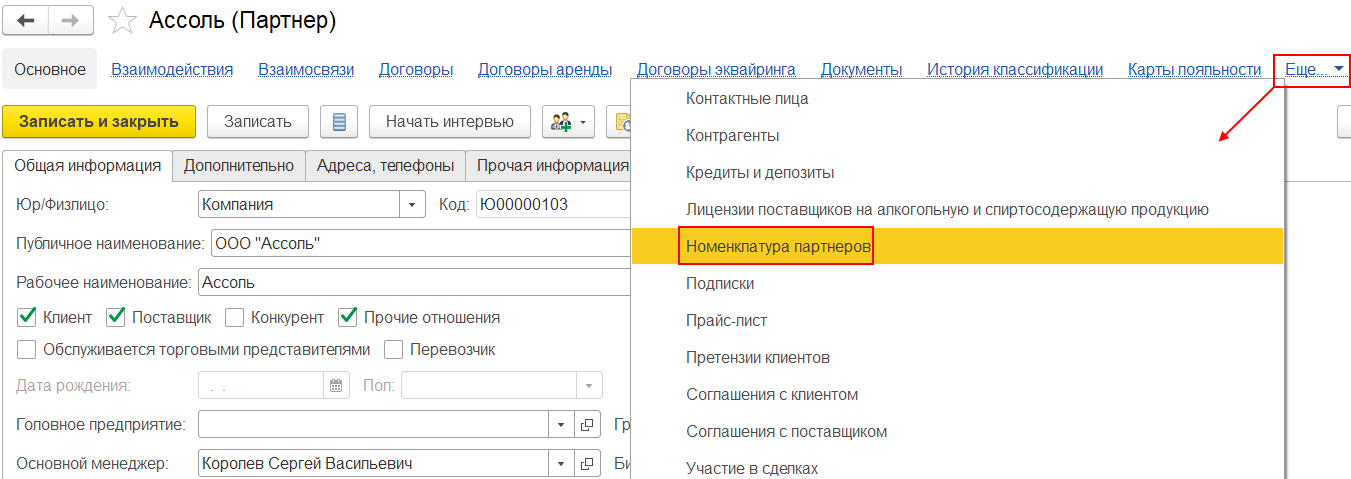
Task: Expand the Юр/Физлицо dropdown
Action: pos(412,204)
